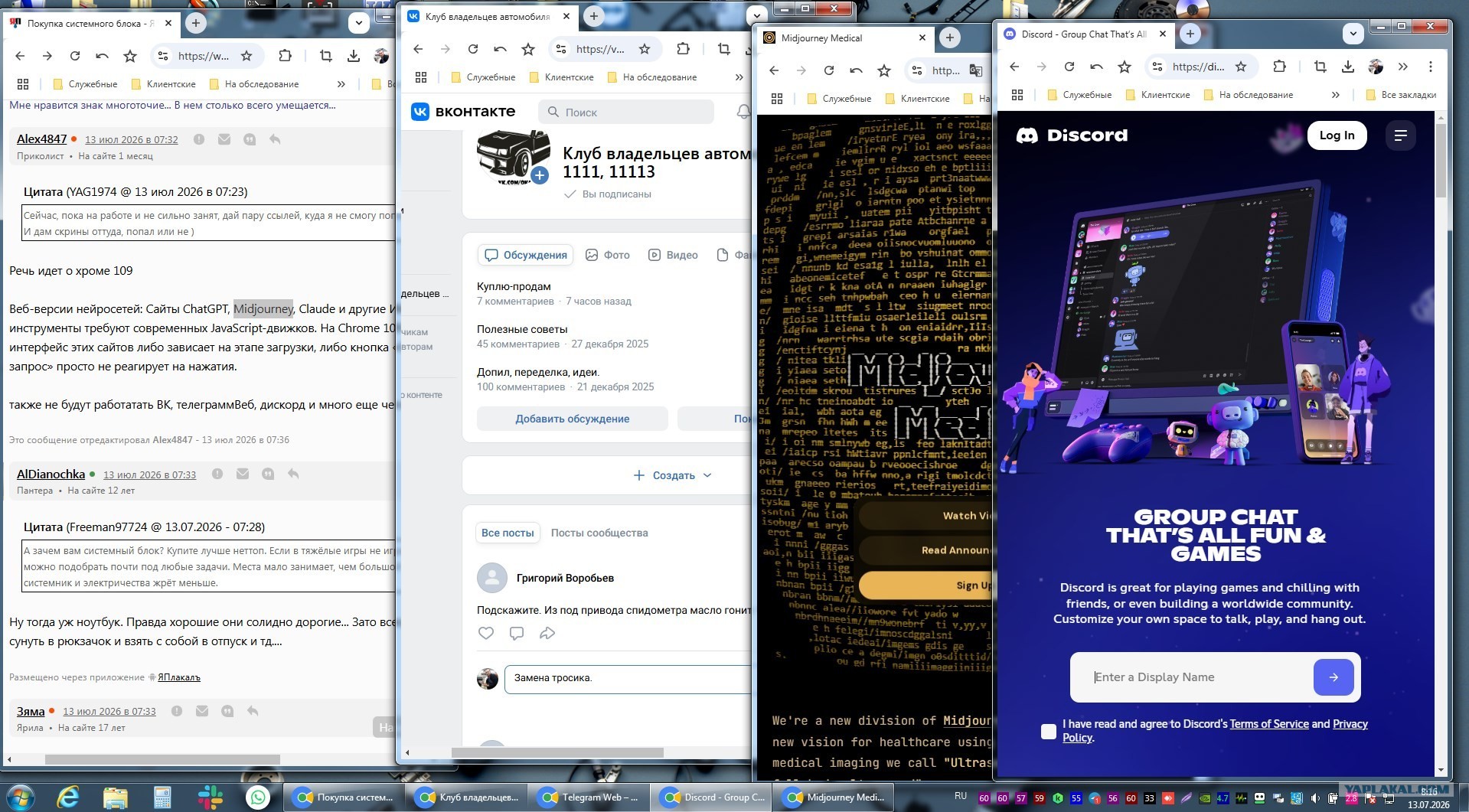Expand hidden toolbar items in Discord window
This screenshot has width=1469, height=812.
pos(1402,67)
